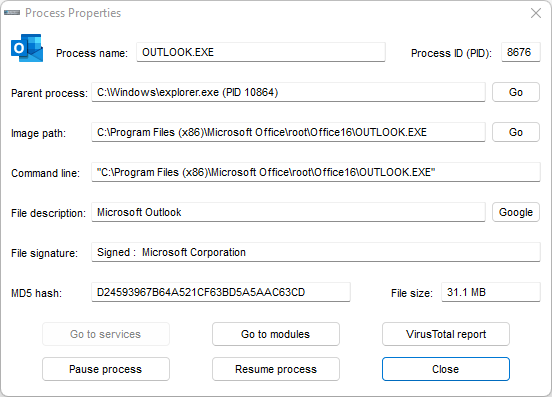
Task: Go to the image path location
Action: (x=516, y=132)
